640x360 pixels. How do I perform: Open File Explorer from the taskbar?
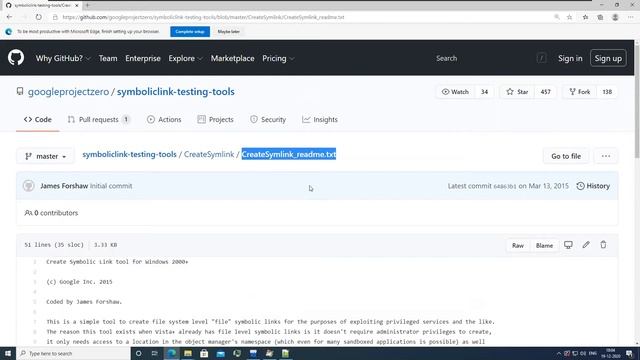point(188,353)
